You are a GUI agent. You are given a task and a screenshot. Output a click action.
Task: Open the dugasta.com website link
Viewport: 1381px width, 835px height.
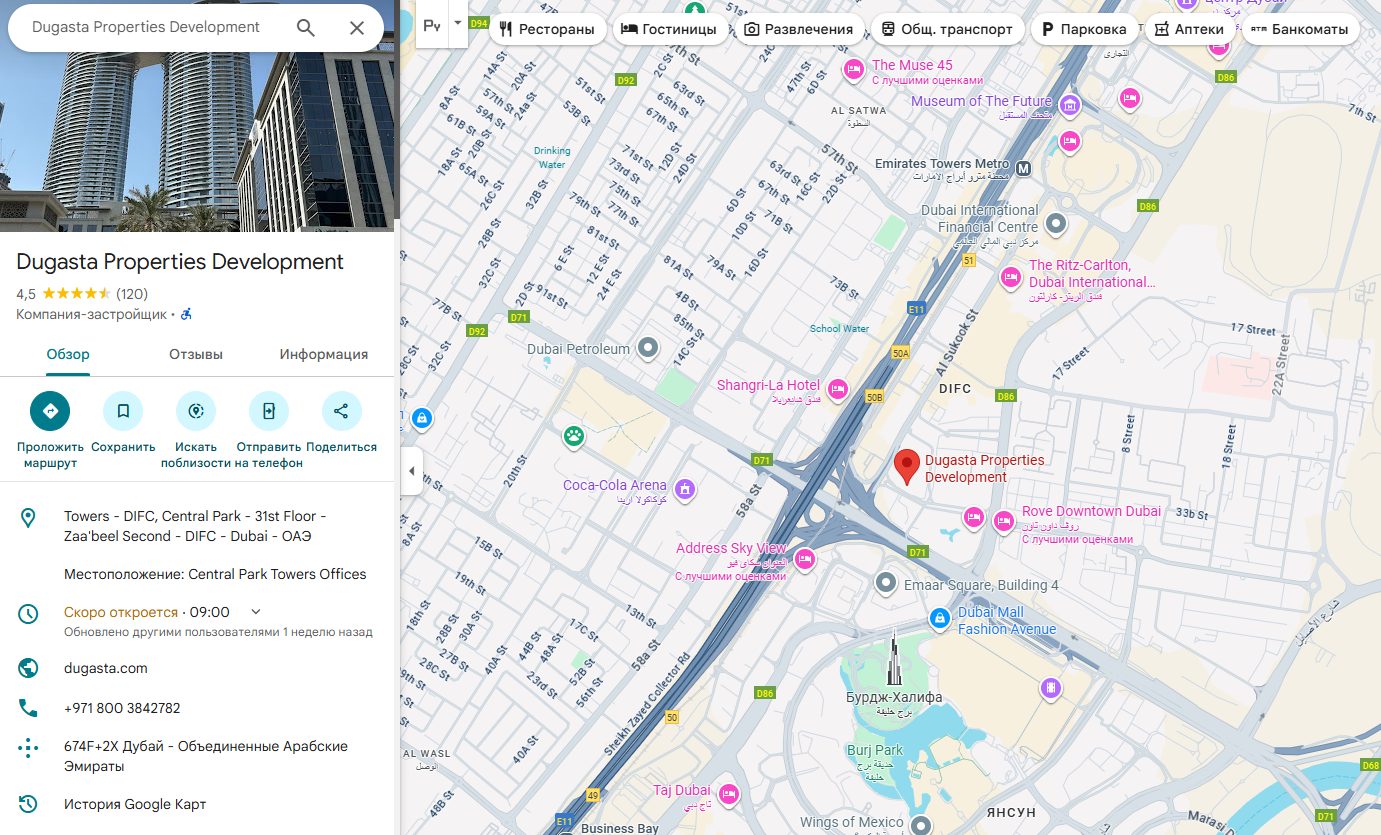[x=106, y=668]
